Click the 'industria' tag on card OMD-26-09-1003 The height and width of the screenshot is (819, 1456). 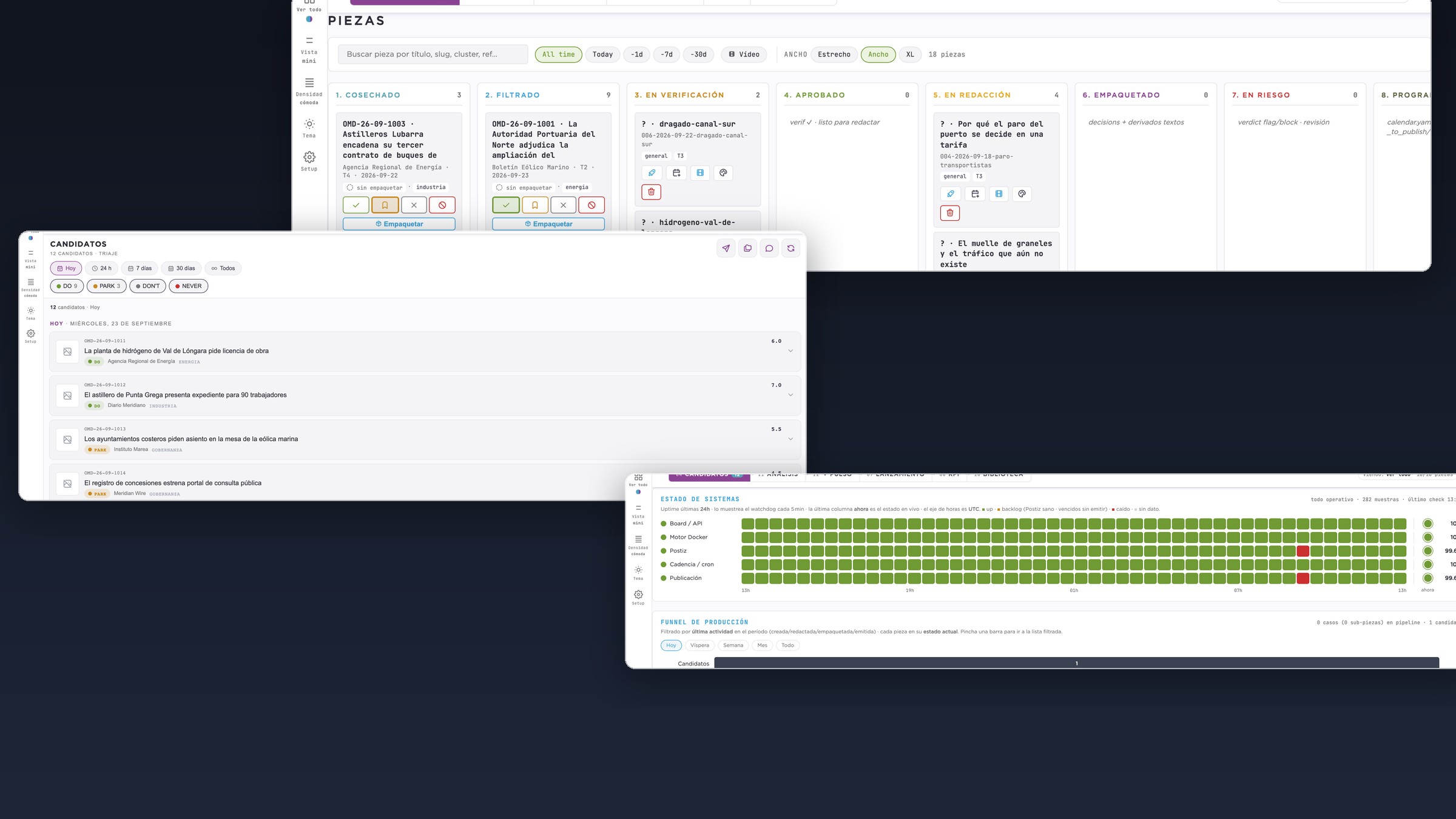431,187
